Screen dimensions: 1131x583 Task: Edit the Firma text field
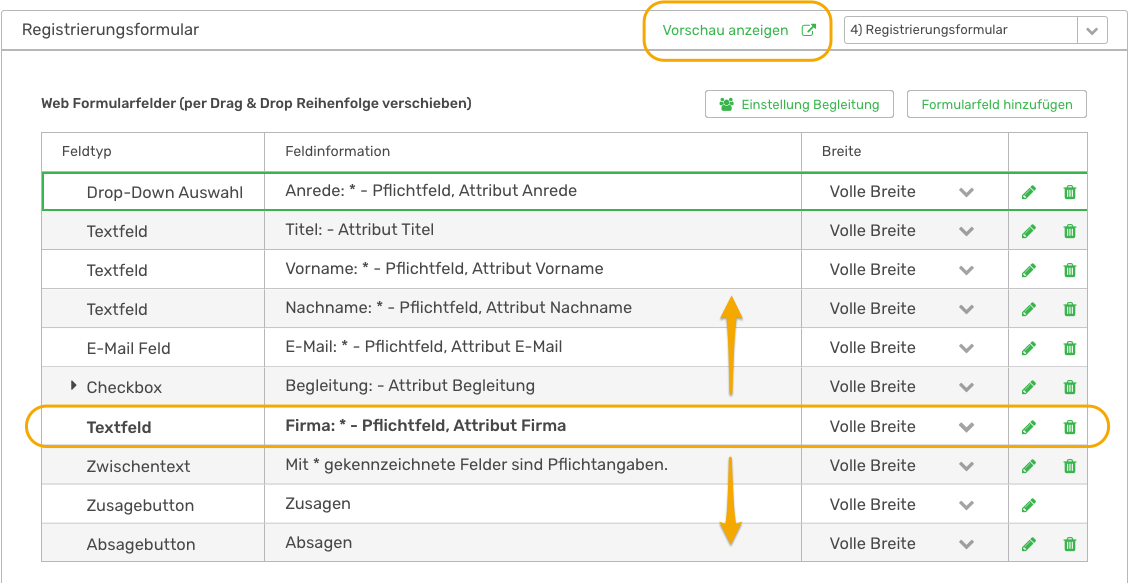1029,427
